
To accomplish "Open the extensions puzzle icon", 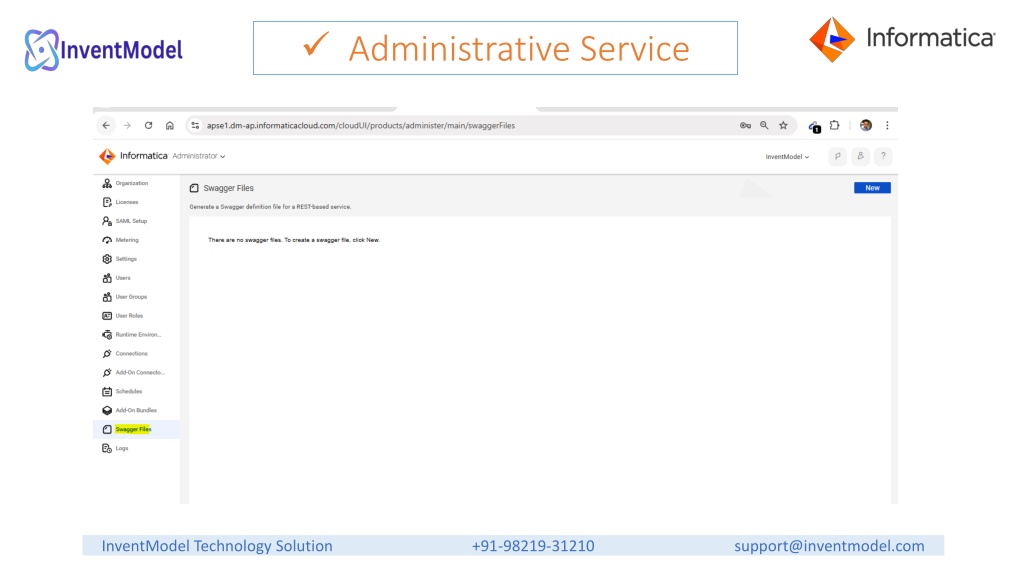I will pyautogui.click(x=835, y=125).
